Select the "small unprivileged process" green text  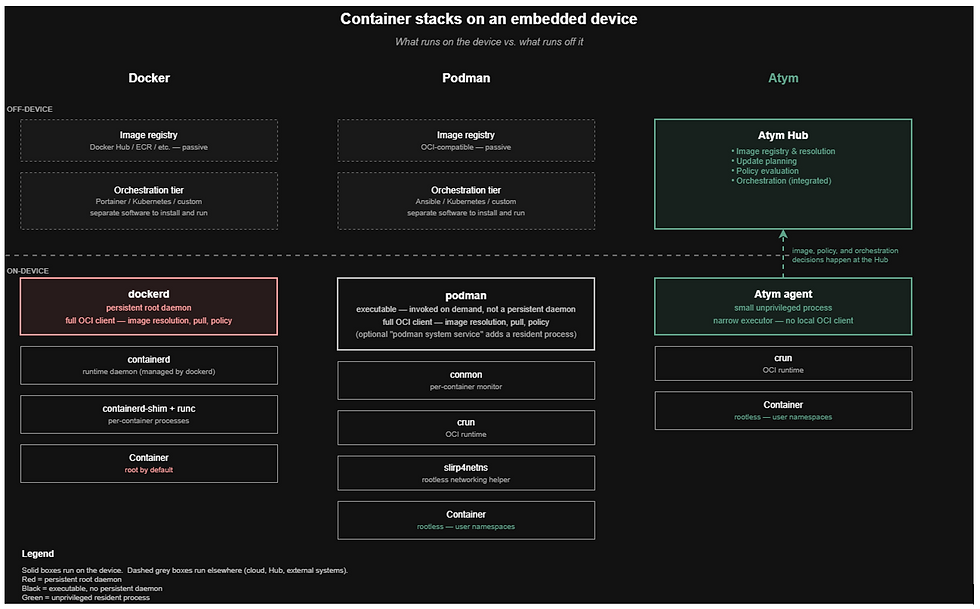tap(783, 308)
